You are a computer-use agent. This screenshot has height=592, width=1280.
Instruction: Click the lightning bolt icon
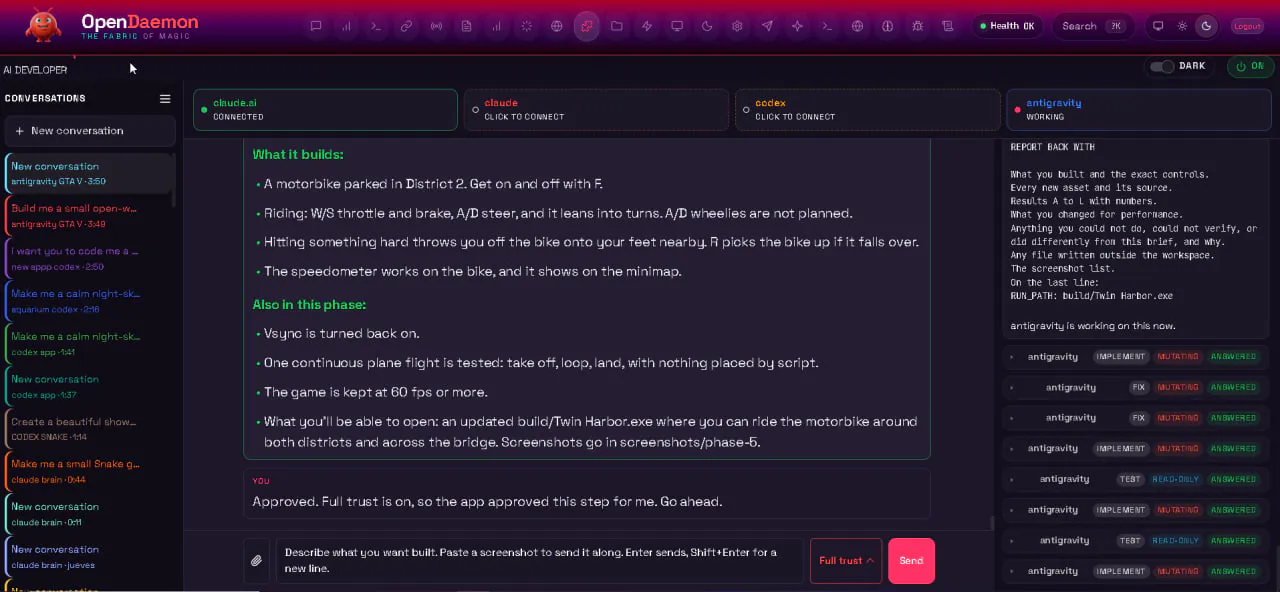(647, 26)
